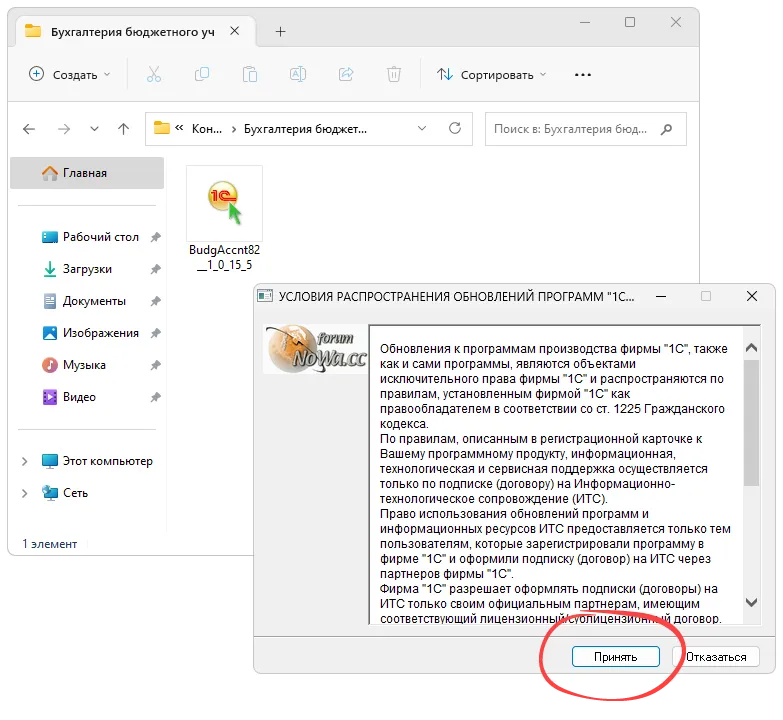Click the BudgAccnt82__1_0_15_5 file name label
Image resolution: width=783 pixels, height=720 pixels.
(x=224, y=257)
